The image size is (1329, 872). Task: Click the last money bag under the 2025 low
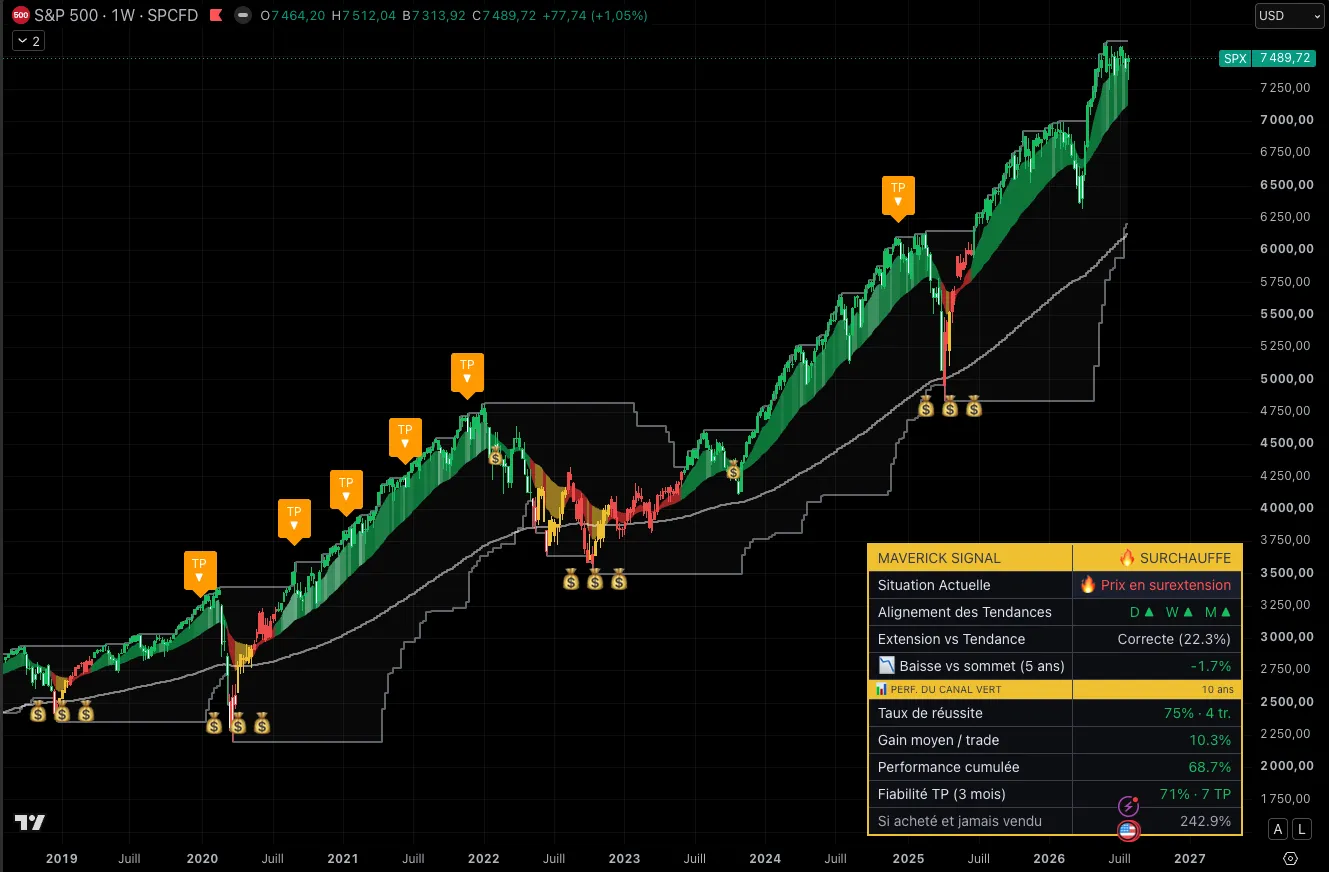click(x=974, y=406)
